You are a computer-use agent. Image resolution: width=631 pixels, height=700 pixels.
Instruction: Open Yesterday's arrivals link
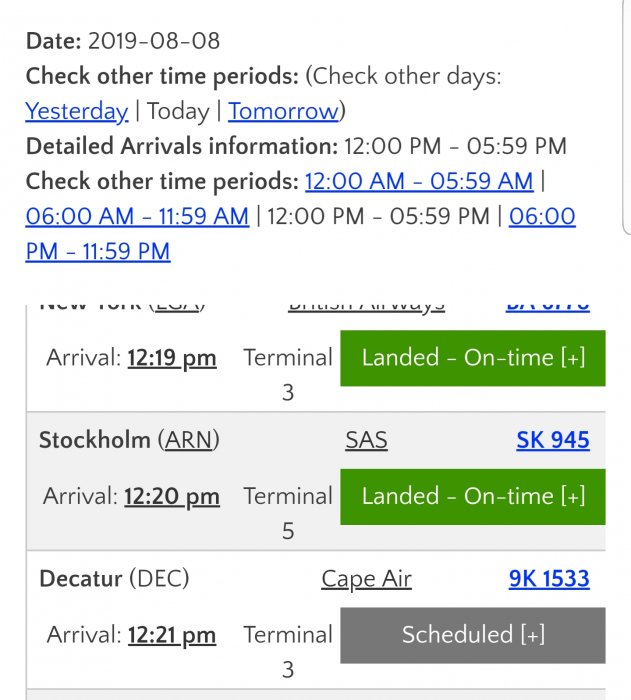[x=77, y=111]
